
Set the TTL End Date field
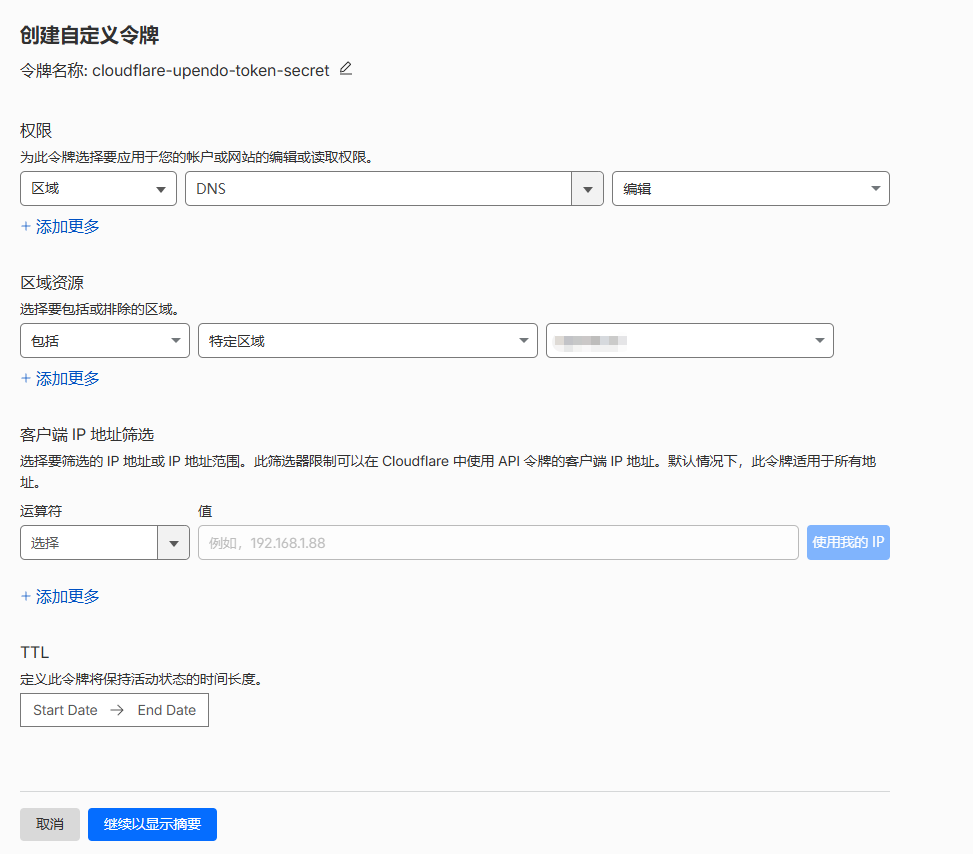166,710
